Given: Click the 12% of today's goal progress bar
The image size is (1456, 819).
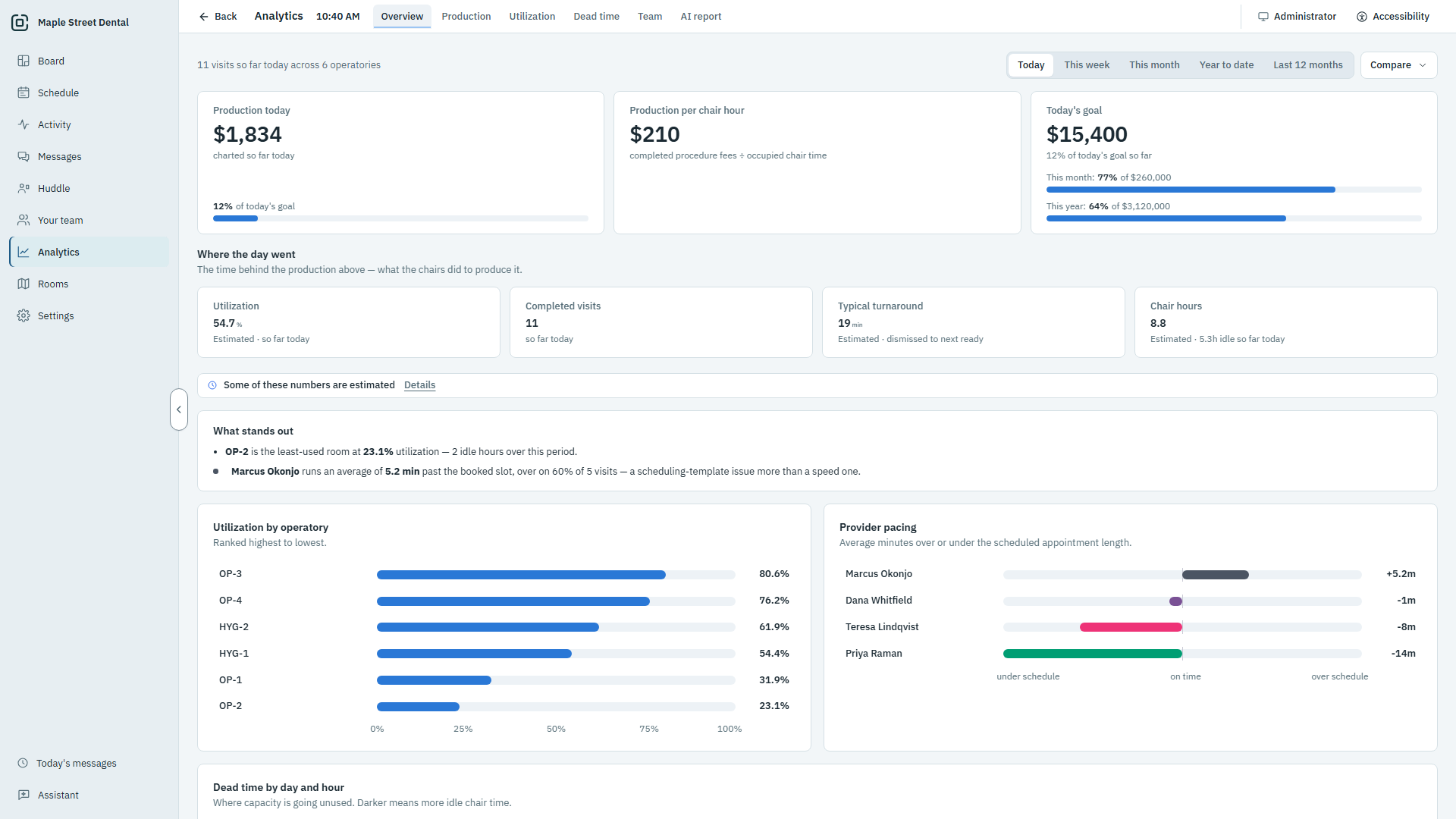Looking at the screenshot, I should (400, 218).
